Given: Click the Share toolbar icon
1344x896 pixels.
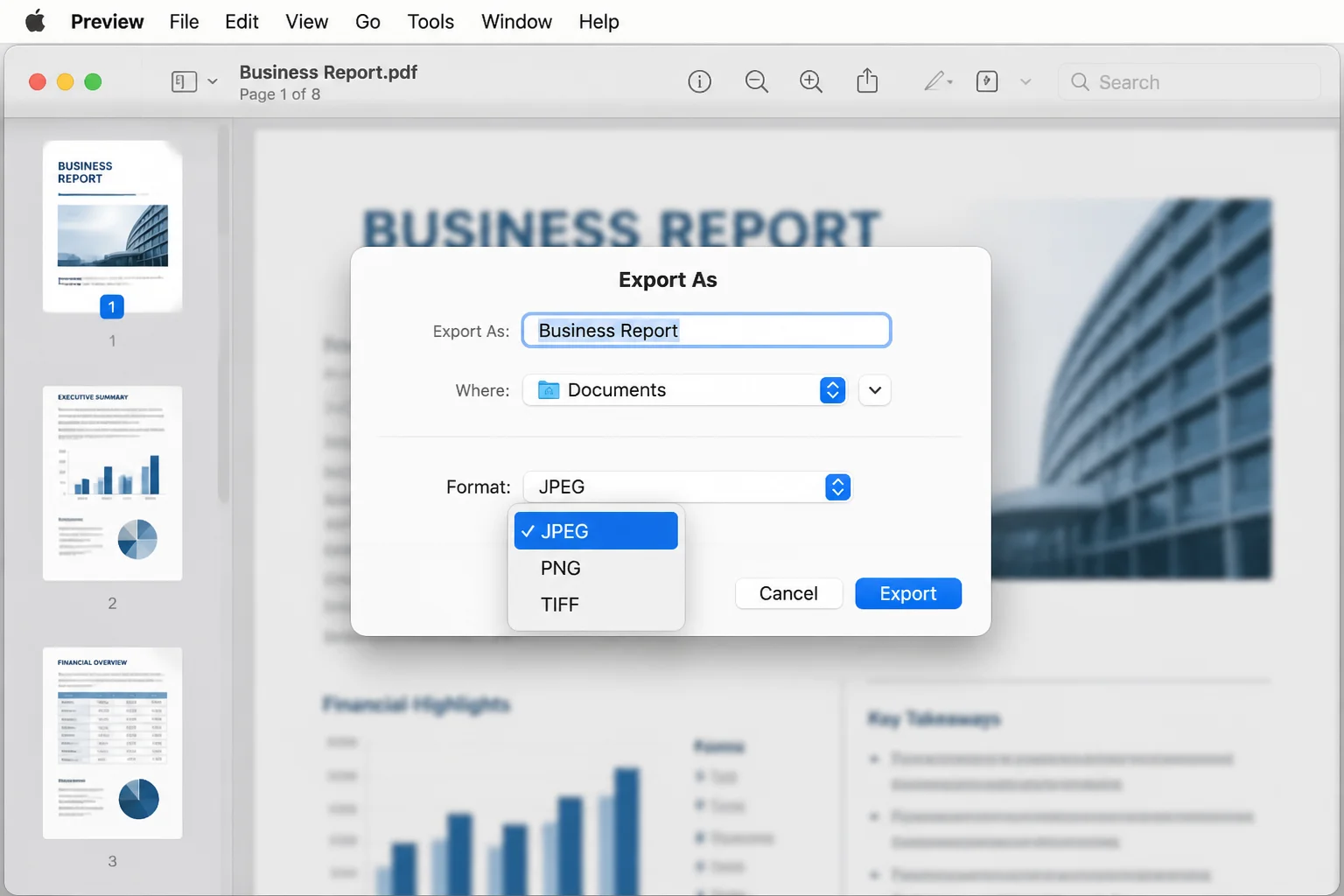Looking at the screenshot, I should click(x=867, y=81).
